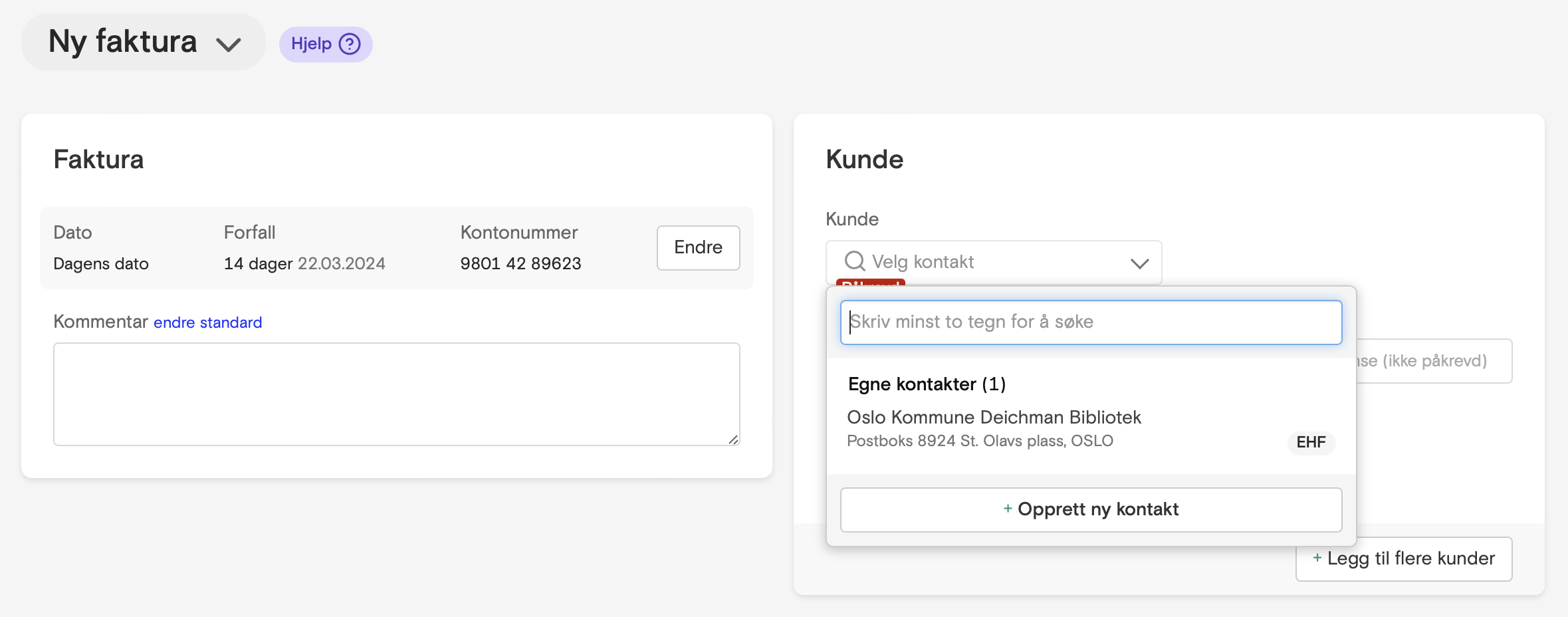The width and height of the screenshot is (1568, 617).
Task: Click the Hjelp question mark icon
Action: (350, 44)
